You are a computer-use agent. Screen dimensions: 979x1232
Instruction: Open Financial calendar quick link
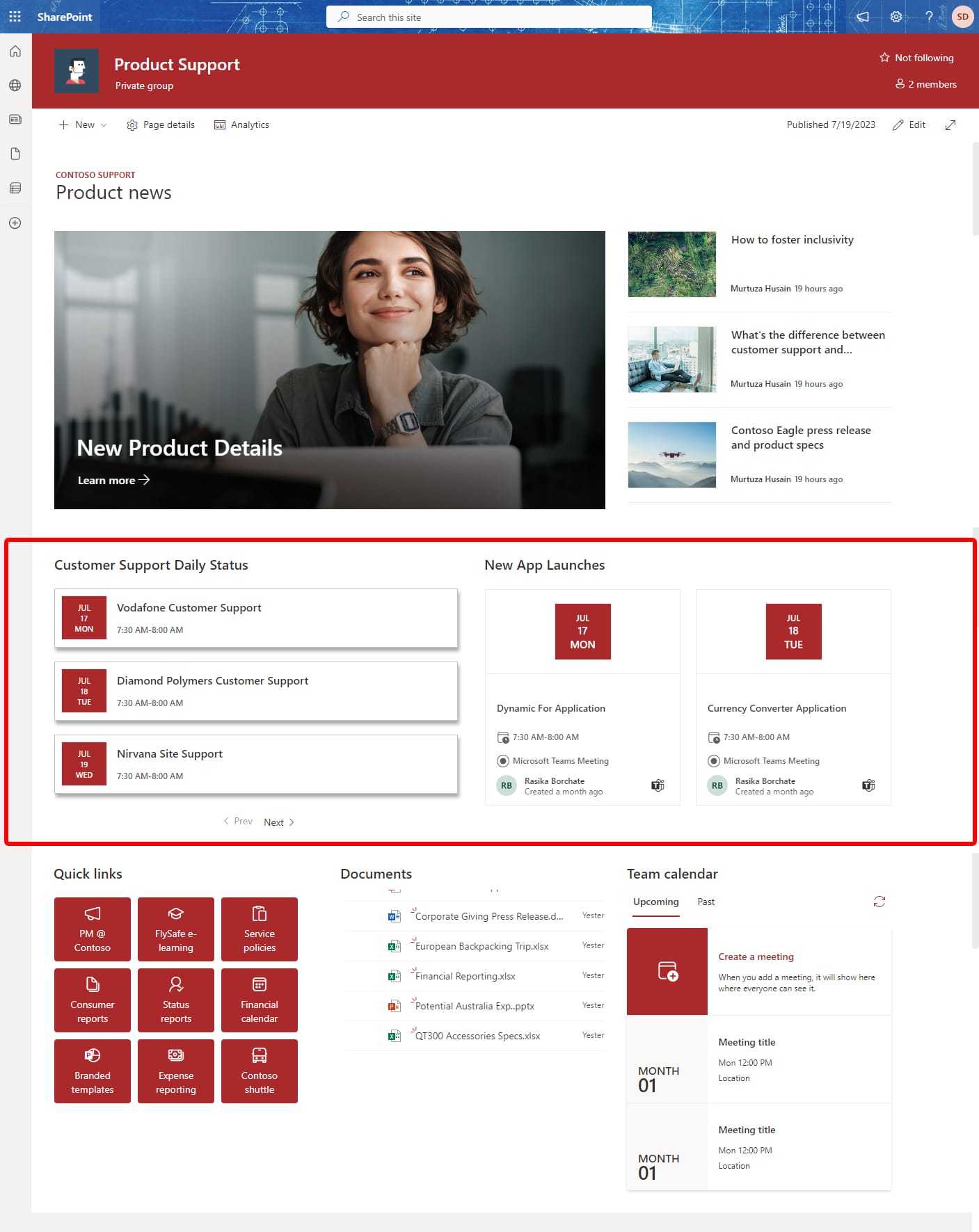[x=260, y=1000]
